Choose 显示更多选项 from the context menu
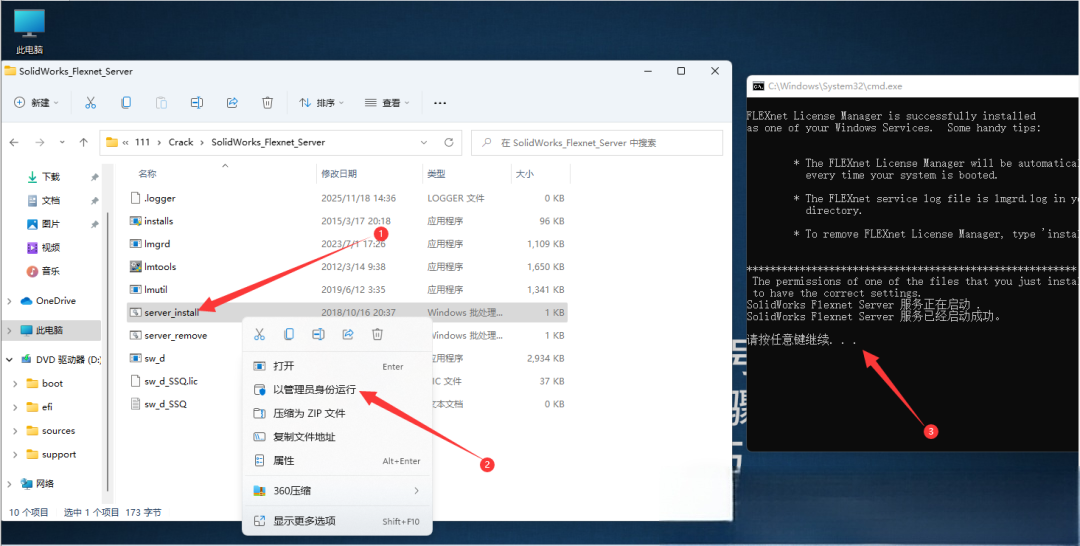The image size is (1080, 546). 338,521
